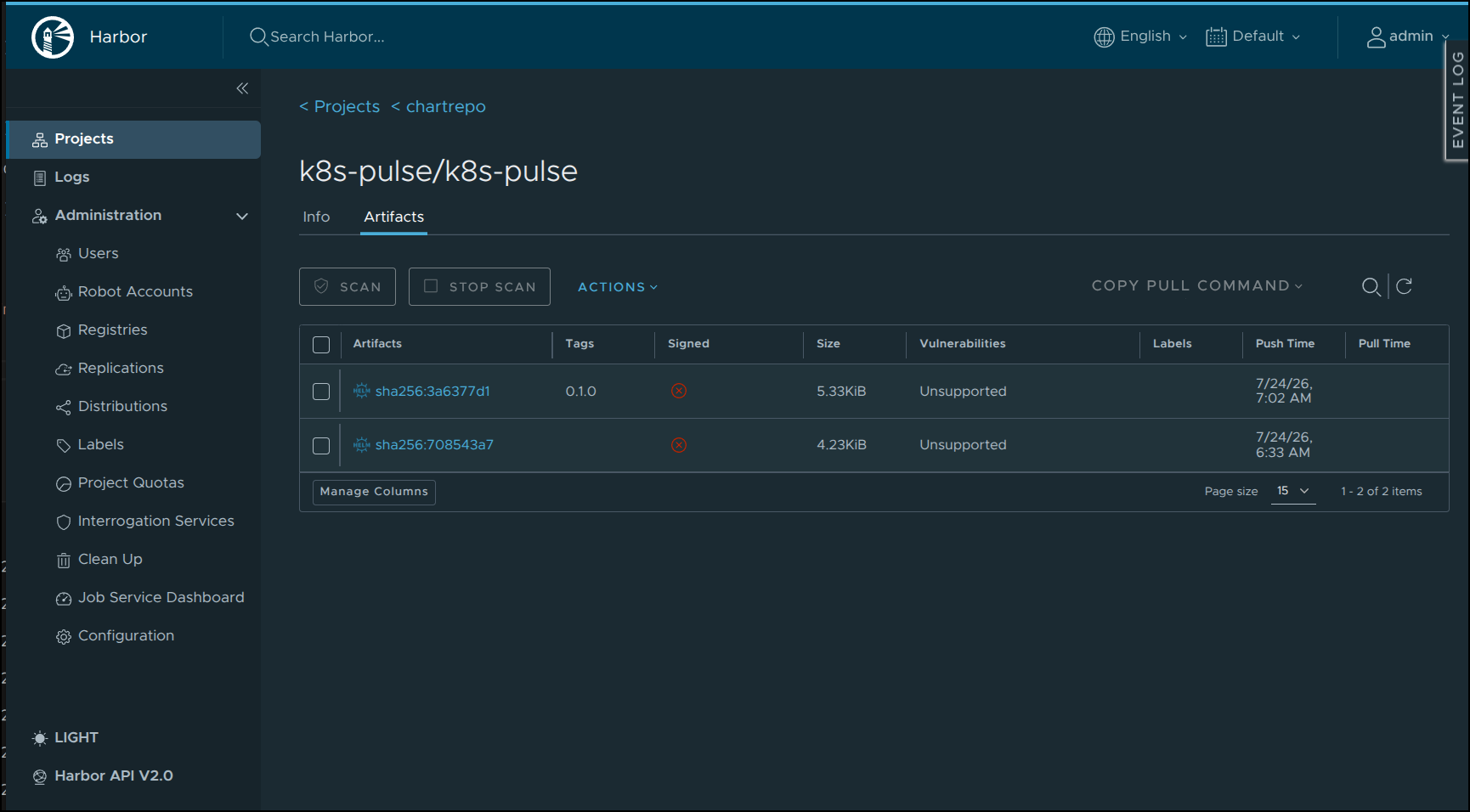Viewport: 1470px width, 812px height.
Task: Open the admin account menu
Action: (1408, 37)
